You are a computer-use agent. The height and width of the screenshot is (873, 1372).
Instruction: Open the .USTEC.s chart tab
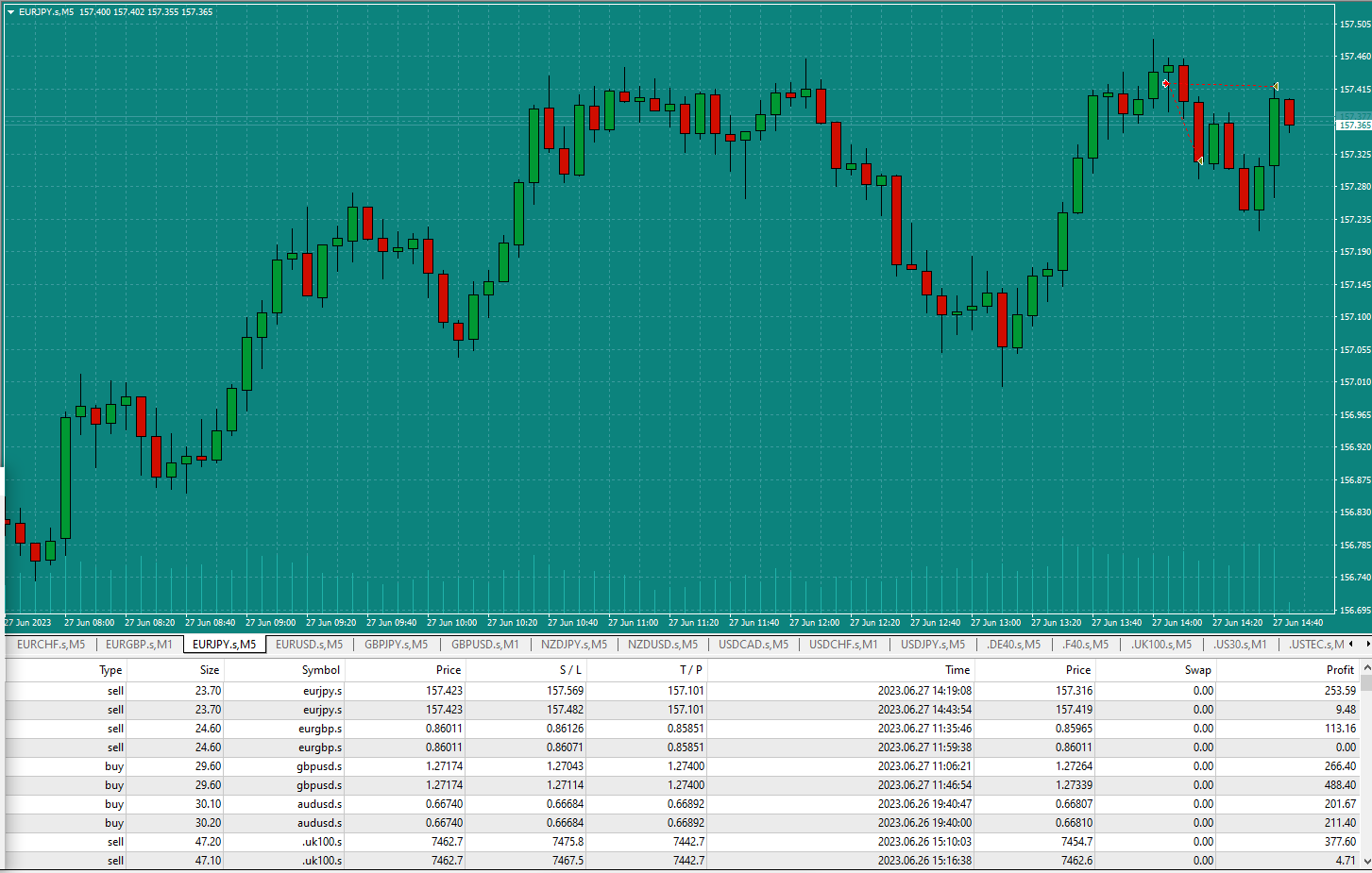point(1315,645)
